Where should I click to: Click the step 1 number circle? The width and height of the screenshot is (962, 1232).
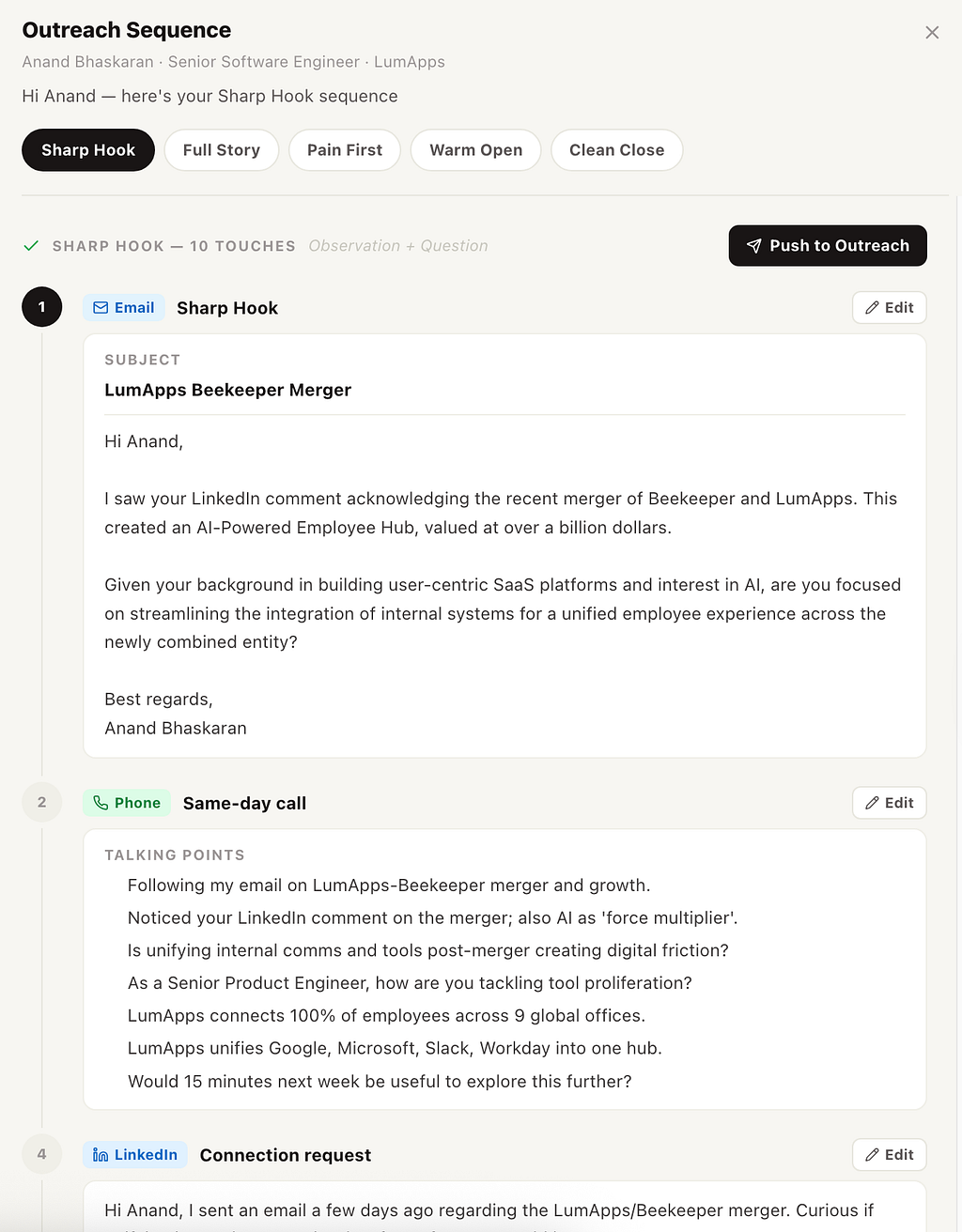coord(41,307)
